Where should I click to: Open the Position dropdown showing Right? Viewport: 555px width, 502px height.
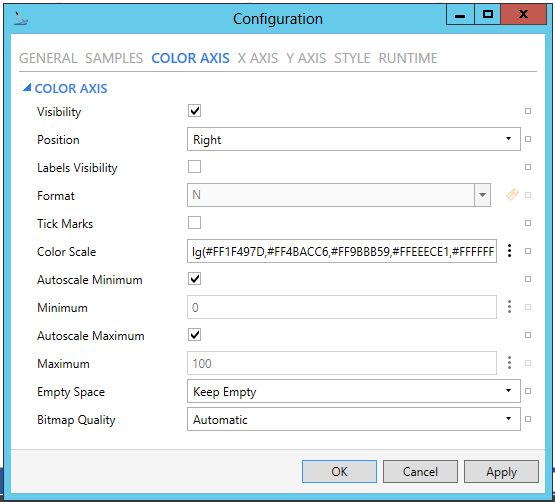pos(354,139)
